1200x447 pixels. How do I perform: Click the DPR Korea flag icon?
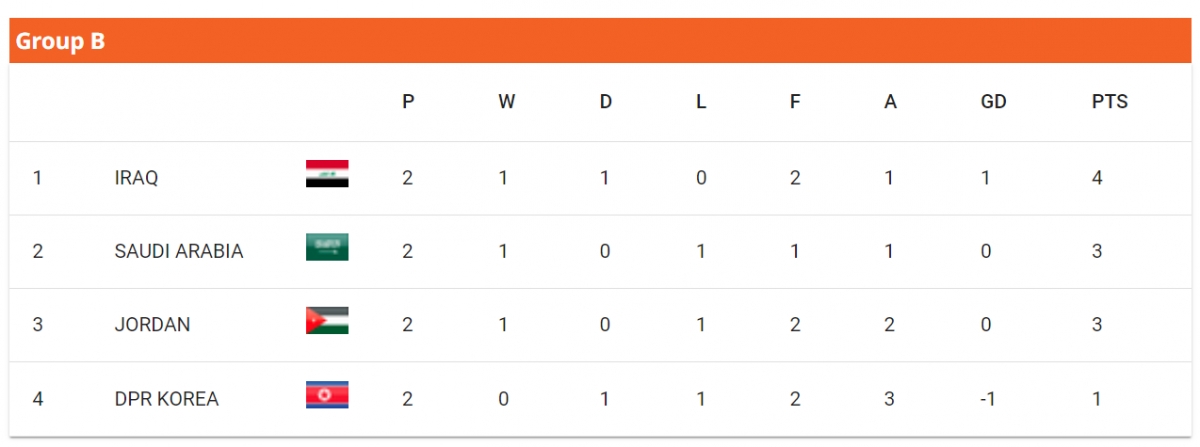(327, 394)
